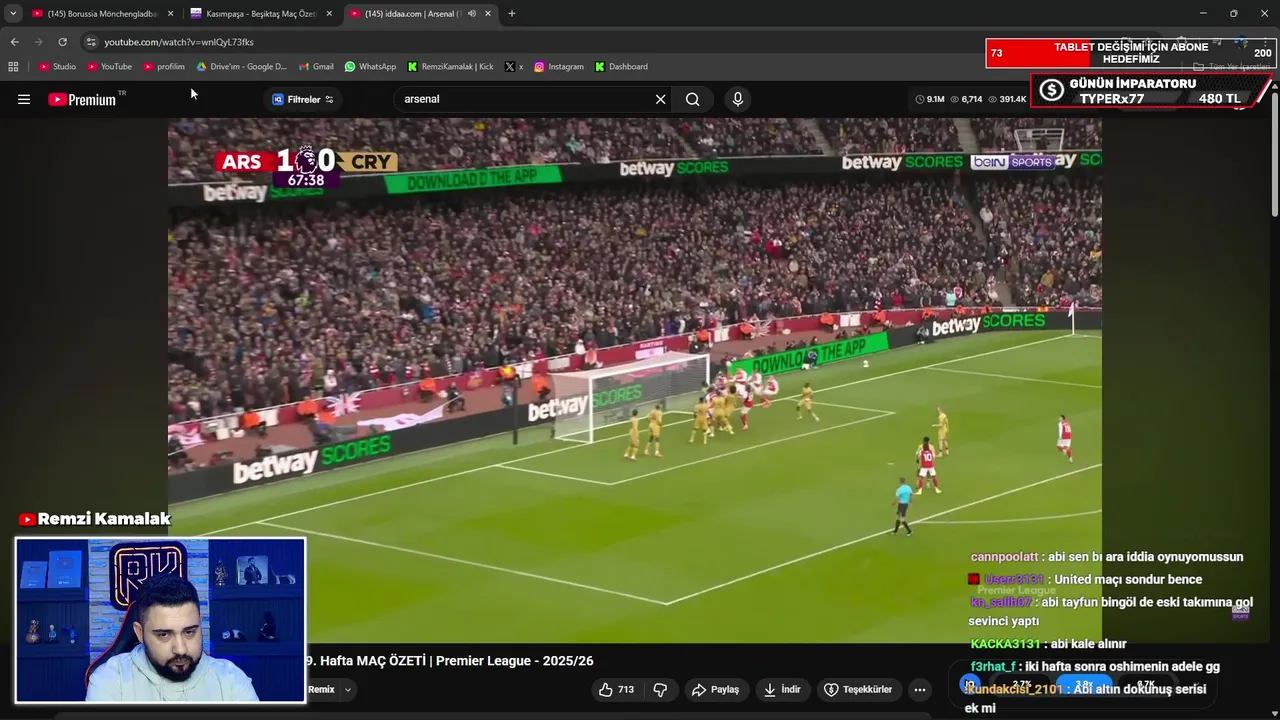The height and width of the screenshot is (720, 1280).
Task: Download the video with İndir
Action: 782,689
